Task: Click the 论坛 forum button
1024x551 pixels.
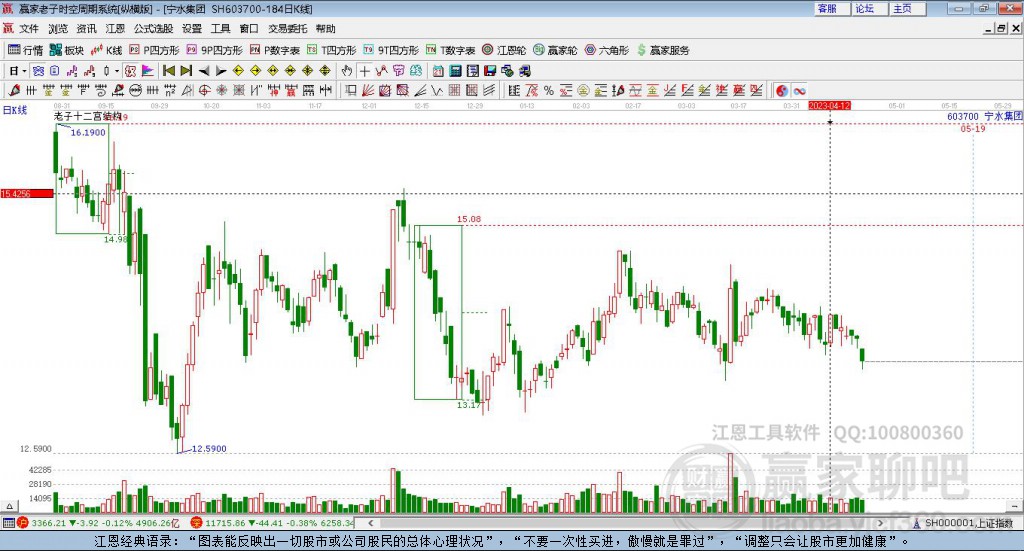Action: (869, 8)
